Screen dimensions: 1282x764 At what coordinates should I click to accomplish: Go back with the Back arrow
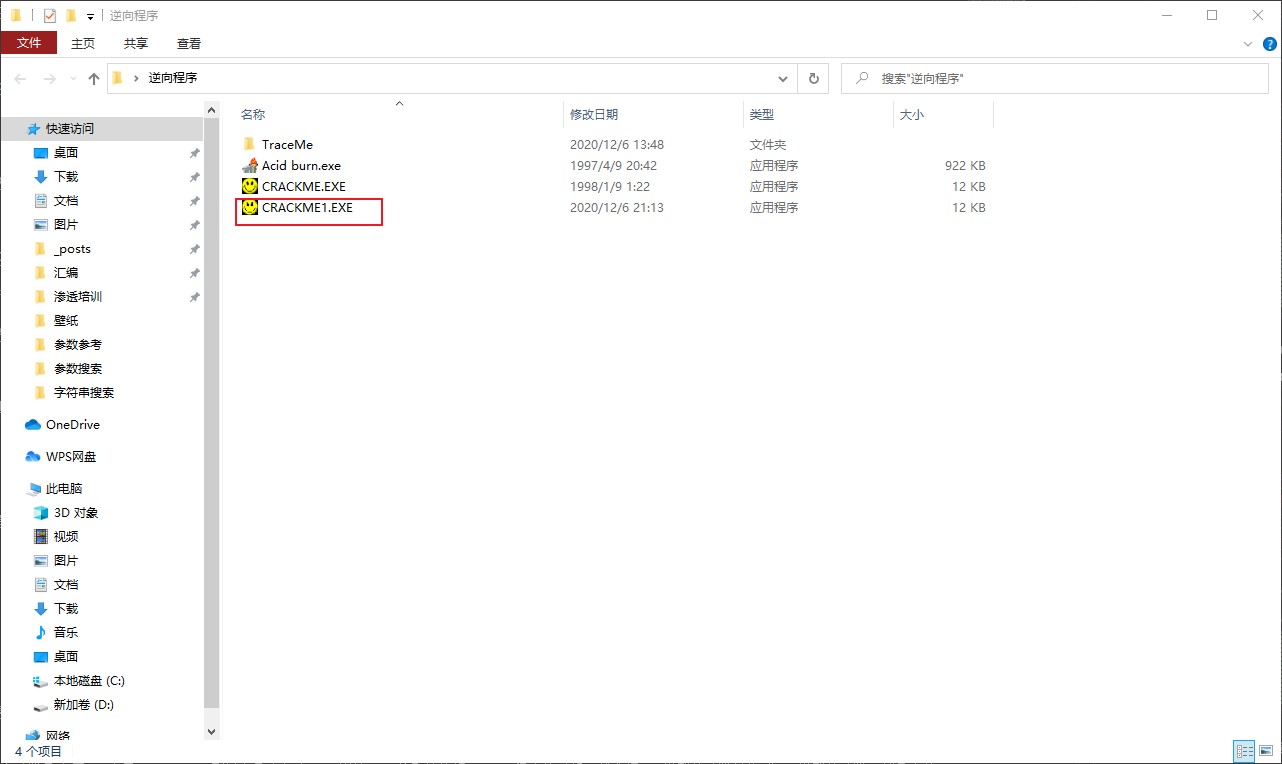(x=21, y=78)
